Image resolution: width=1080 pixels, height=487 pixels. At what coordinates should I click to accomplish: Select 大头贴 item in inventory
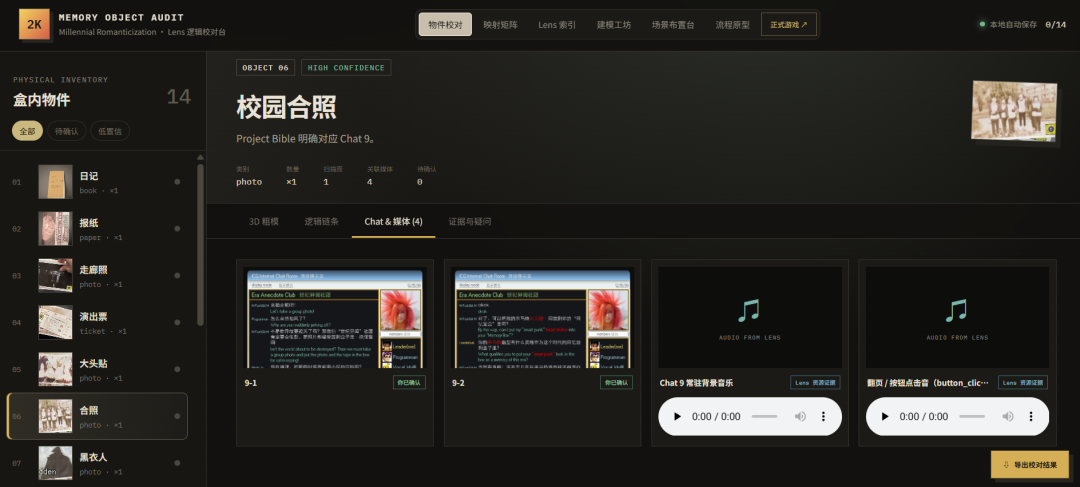pos(97,369)
